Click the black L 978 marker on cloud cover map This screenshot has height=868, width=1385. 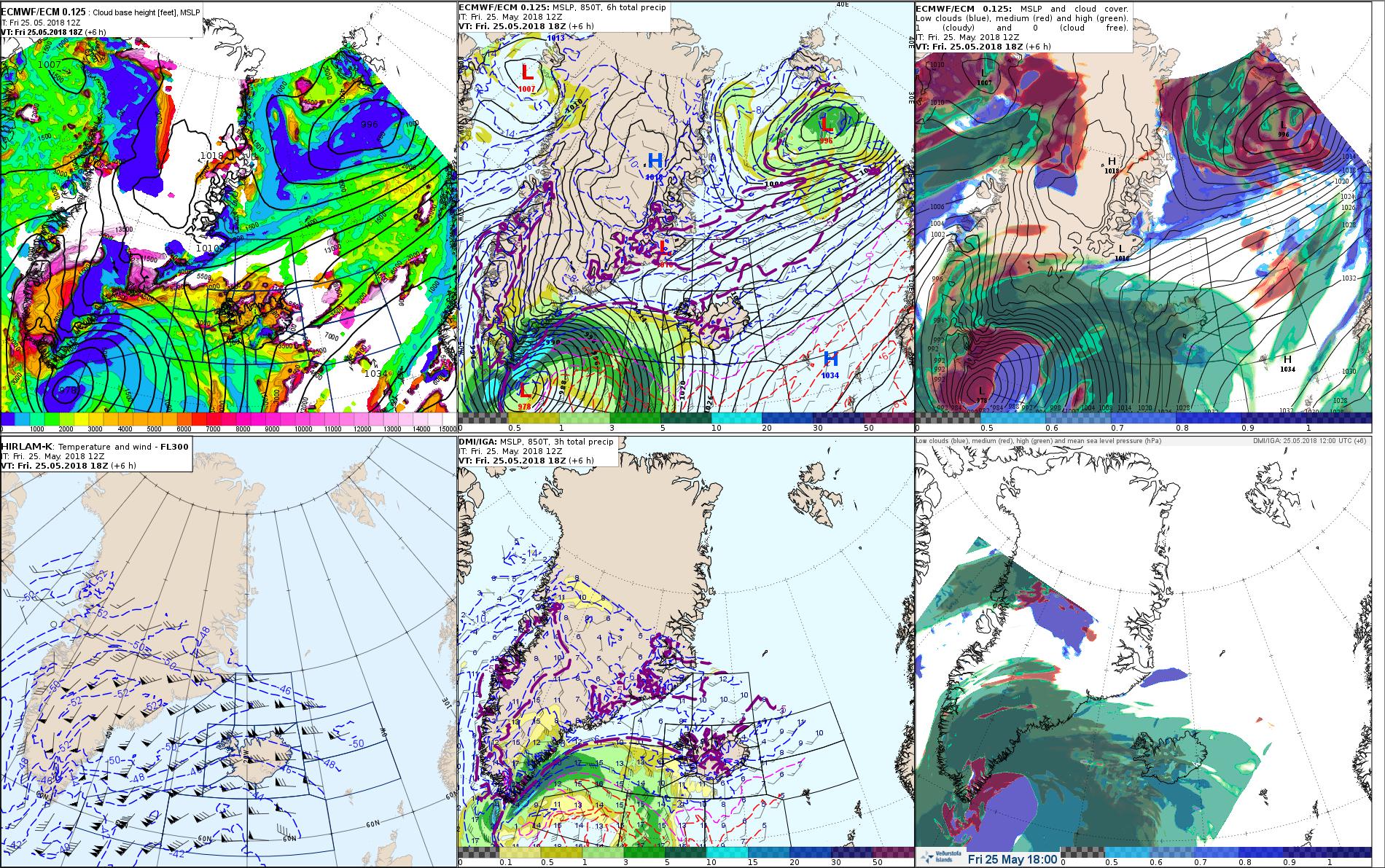click(x=981, y=394)
